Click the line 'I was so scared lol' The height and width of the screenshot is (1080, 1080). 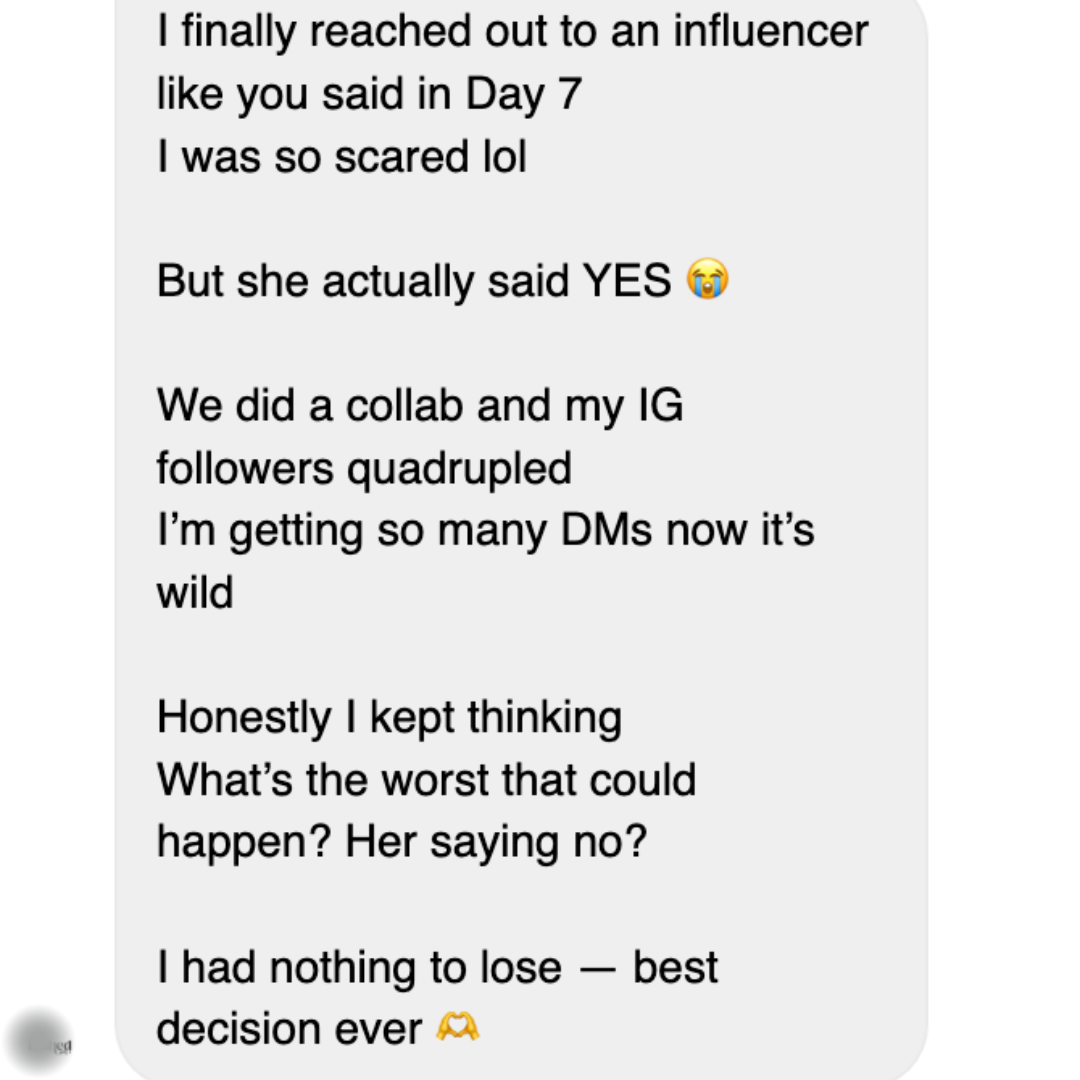pyautogui.click(x=342, y=156)
